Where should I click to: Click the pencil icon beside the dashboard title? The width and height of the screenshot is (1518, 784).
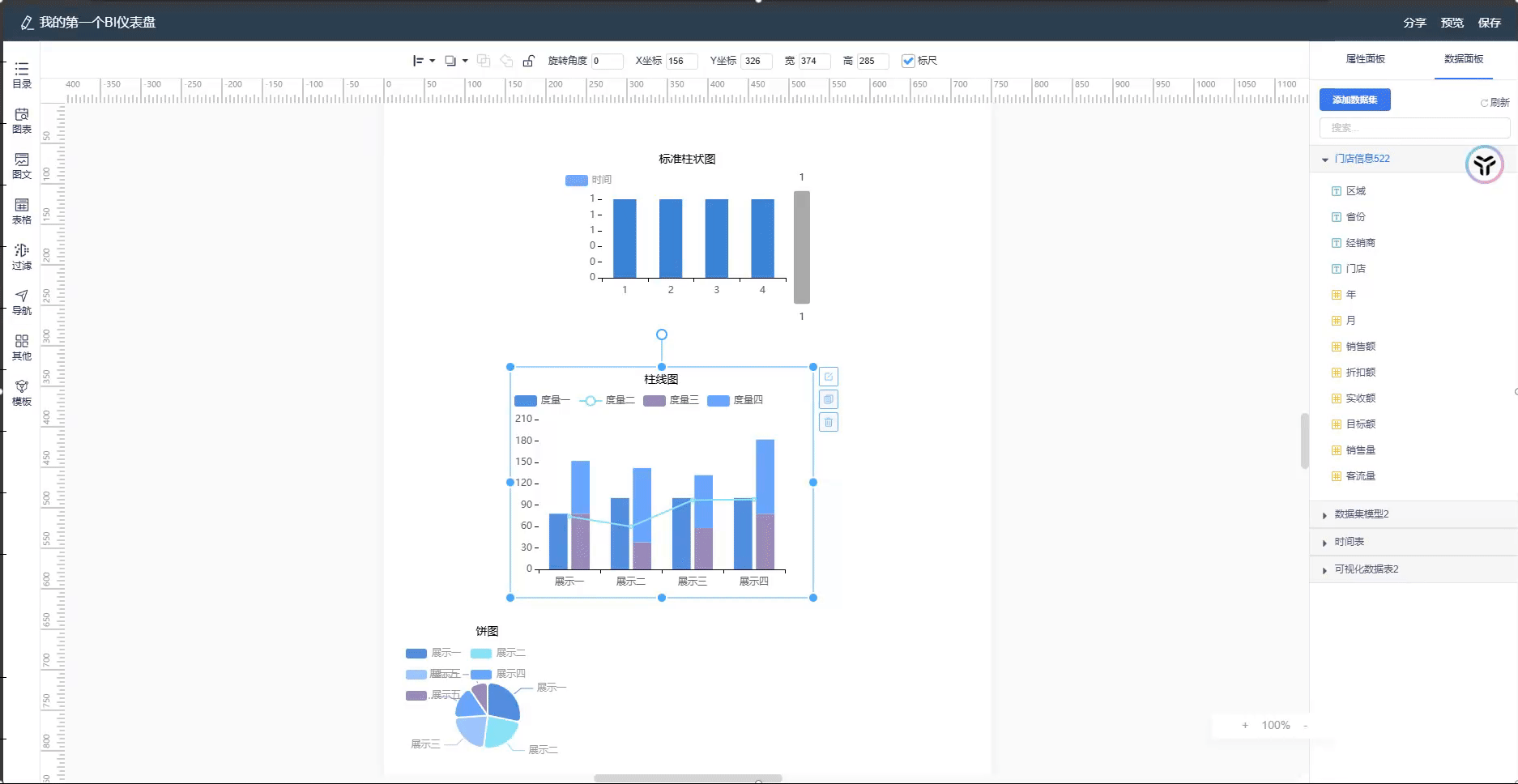27,23
